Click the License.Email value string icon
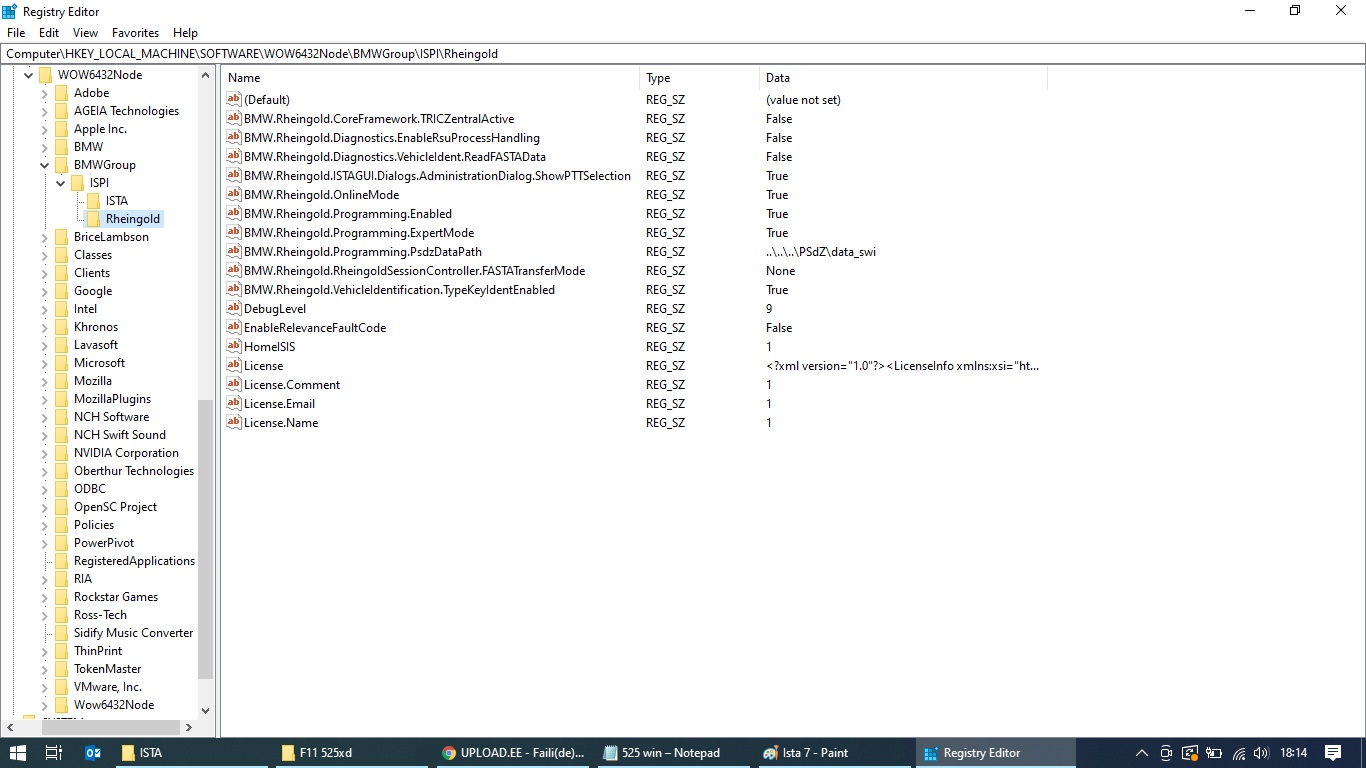1366x768 pixels. point(234,403)
